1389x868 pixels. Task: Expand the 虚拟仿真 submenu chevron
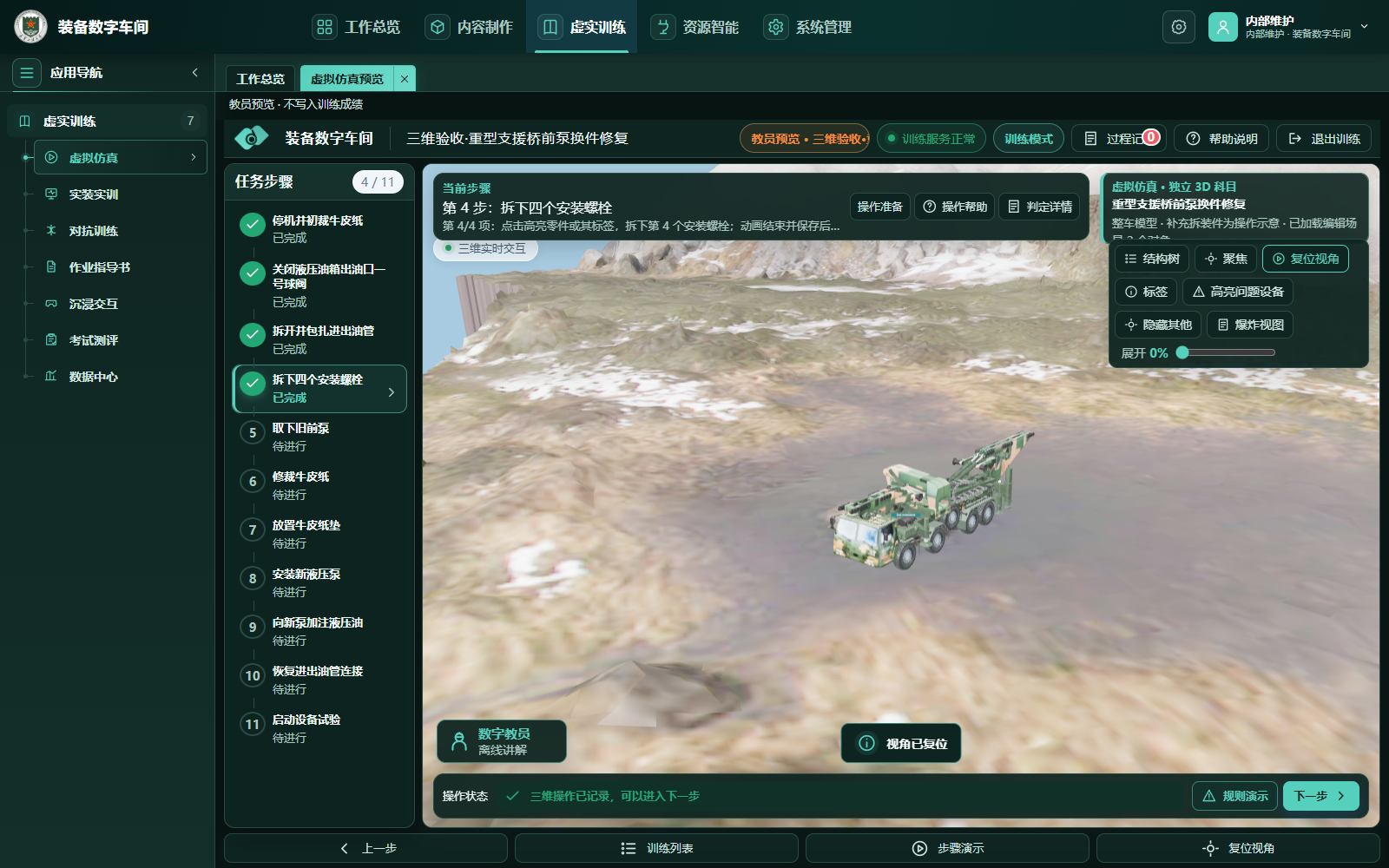pyautogui.click(x=193, y=157)
